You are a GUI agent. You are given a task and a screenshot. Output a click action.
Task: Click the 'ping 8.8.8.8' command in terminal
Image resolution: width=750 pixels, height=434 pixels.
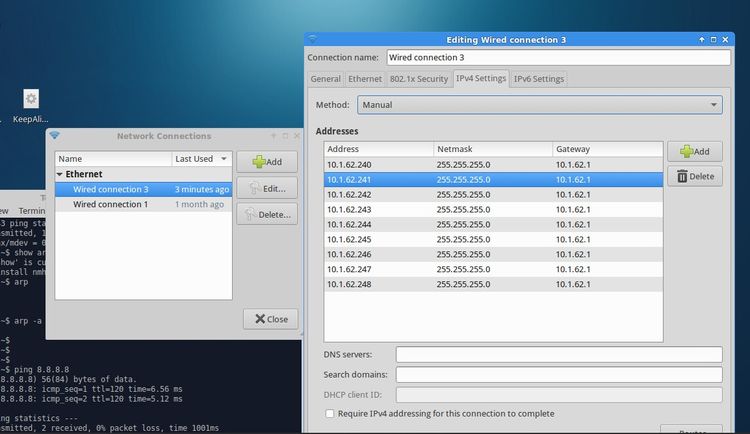click(42, 369)
